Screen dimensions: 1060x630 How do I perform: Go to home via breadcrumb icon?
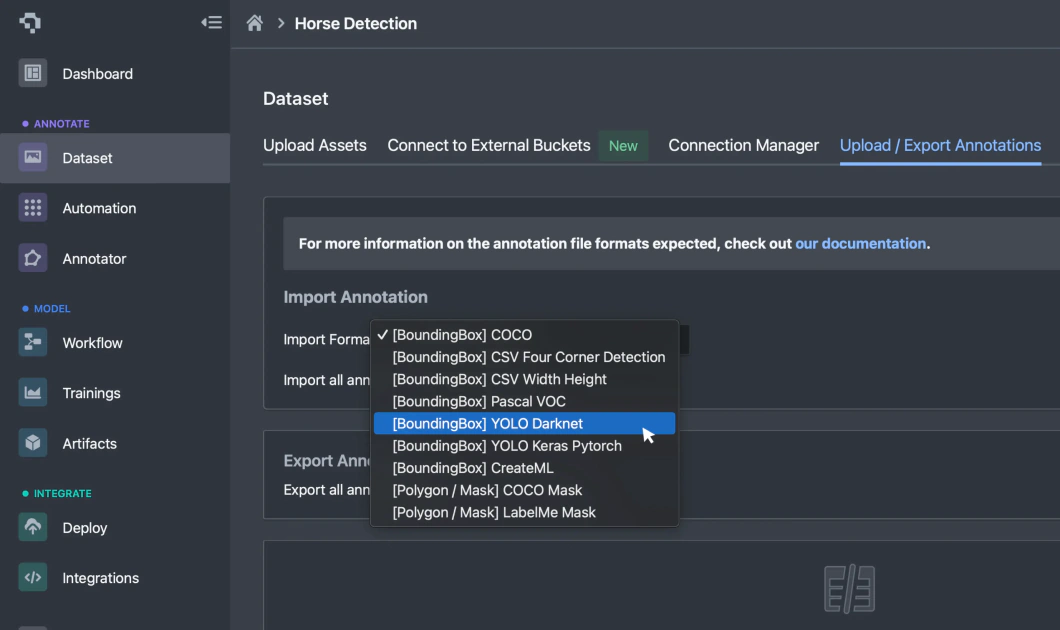point(255,23)
